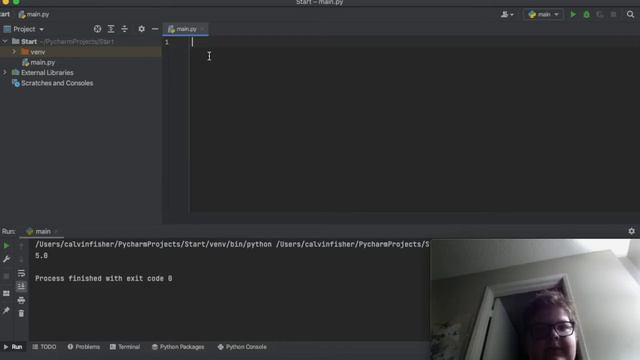Open the main run configuration dropdown
Screen dimensions: 640x360
point(543,14)
